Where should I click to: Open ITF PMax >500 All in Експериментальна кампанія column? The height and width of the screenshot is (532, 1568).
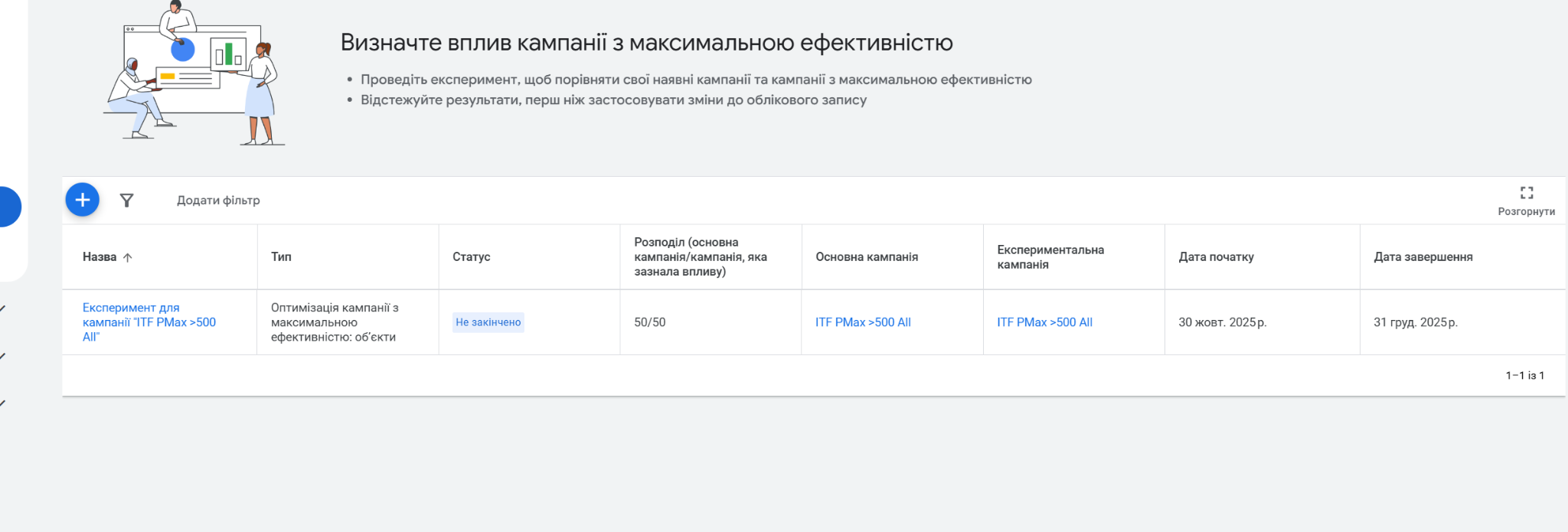(x=1044, y=322)
